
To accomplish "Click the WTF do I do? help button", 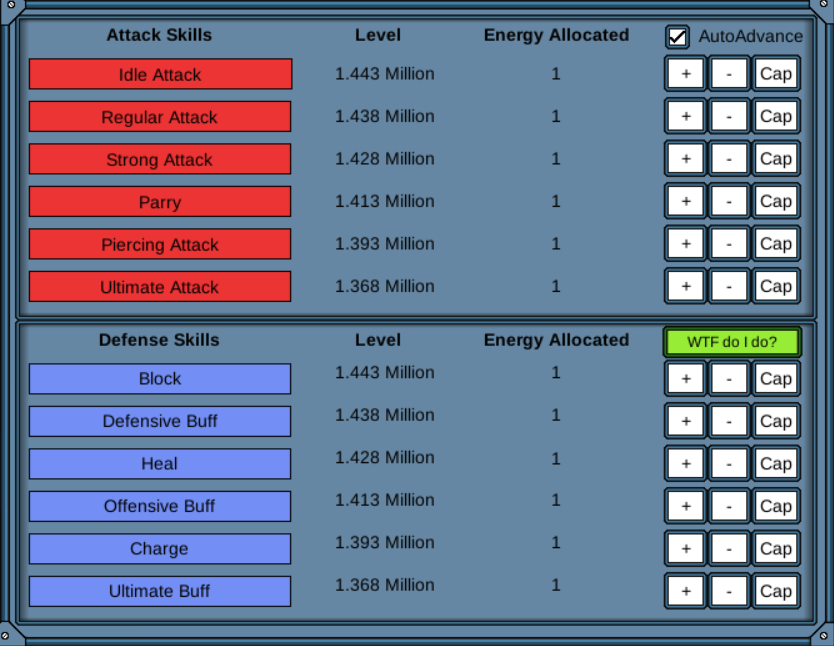I will [x=731, y=342].
